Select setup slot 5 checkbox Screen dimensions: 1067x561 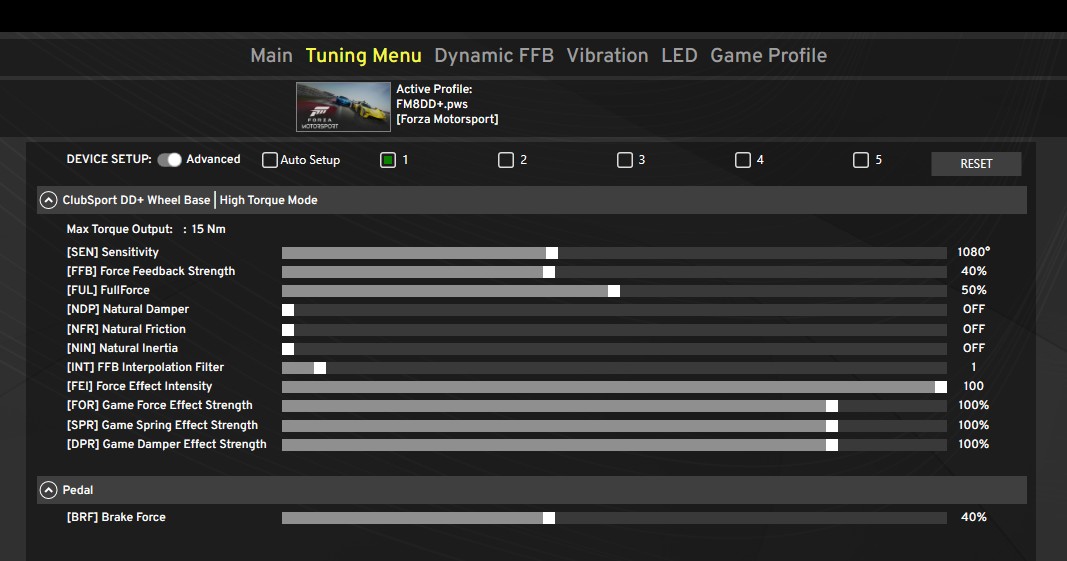pyautogui.click(x=861, y=160)
